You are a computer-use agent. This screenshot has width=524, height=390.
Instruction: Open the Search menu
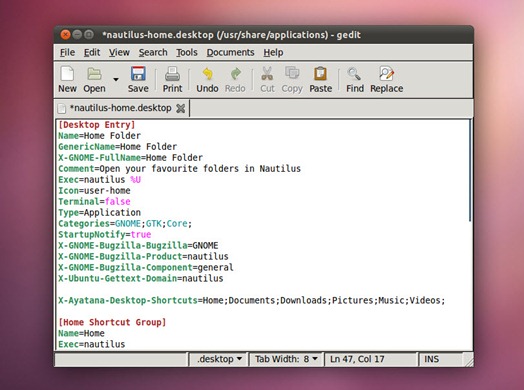coord(153,52)
